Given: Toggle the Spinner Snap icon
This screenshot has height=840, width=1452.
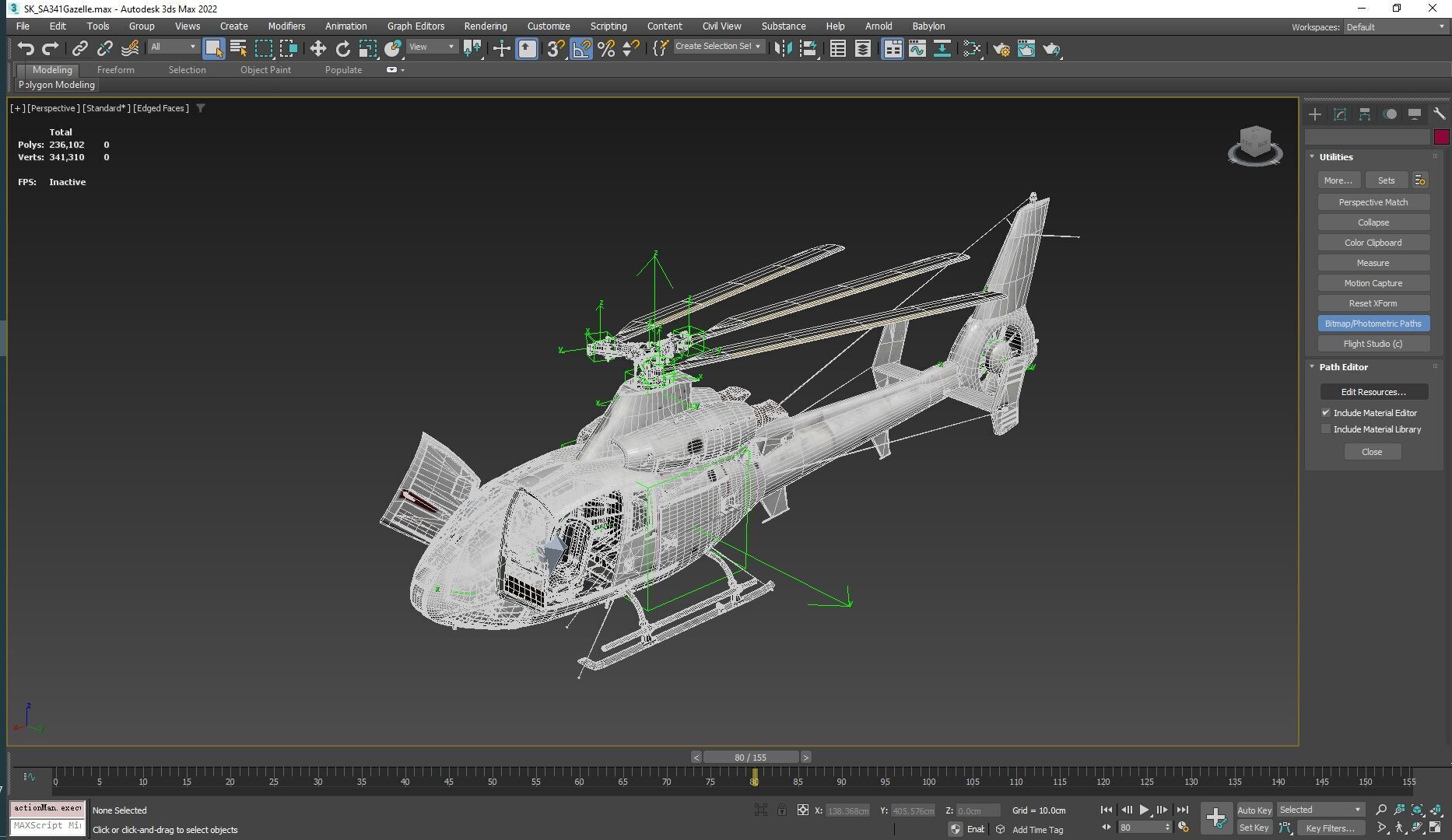Looking at the screenshot, I should pyautogui.click(x=631, y=48).
